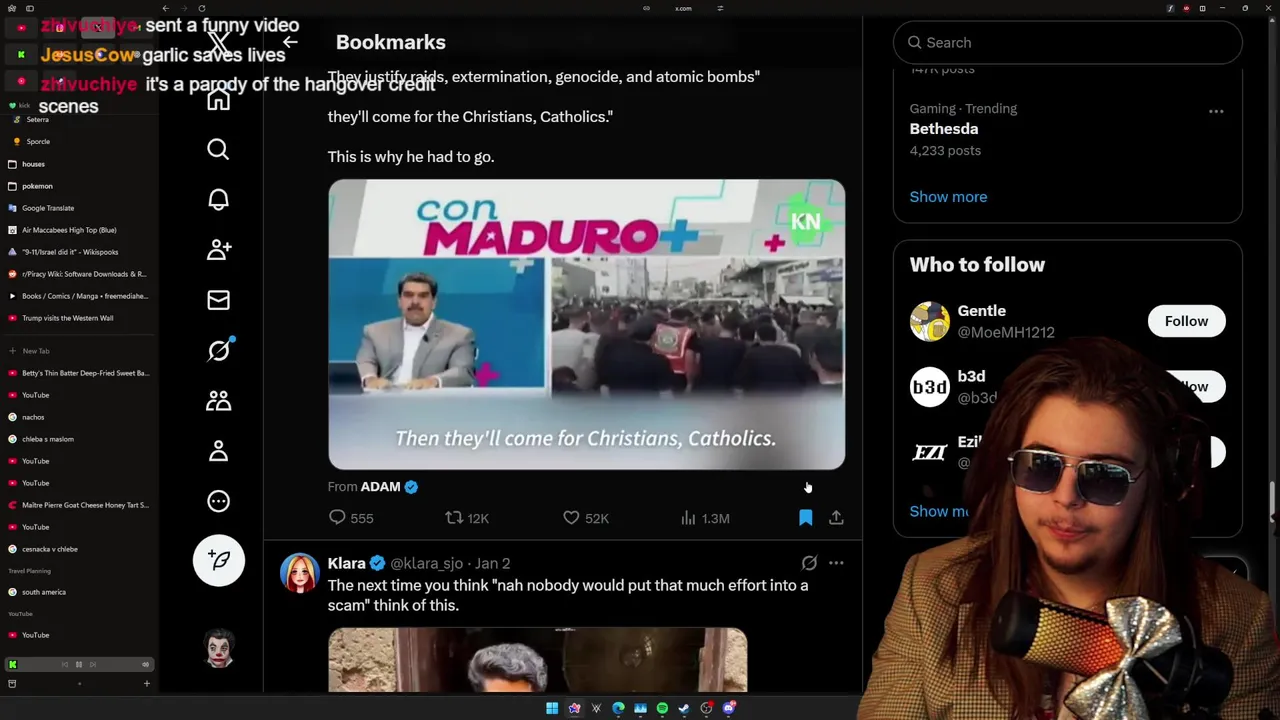The height and width of the screenshot is (720, 1280).
Task: Follow the Gentle account
Action: pos(1186,321)
